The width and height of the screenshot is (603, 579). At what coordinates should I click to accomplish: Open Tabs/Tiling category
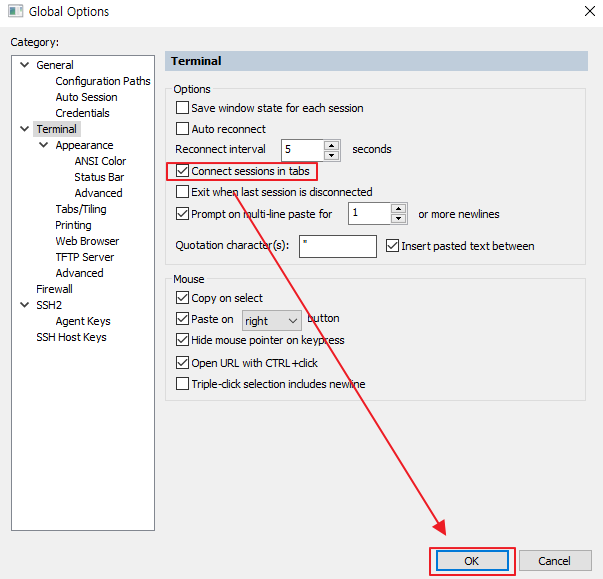tap(81, 209)
